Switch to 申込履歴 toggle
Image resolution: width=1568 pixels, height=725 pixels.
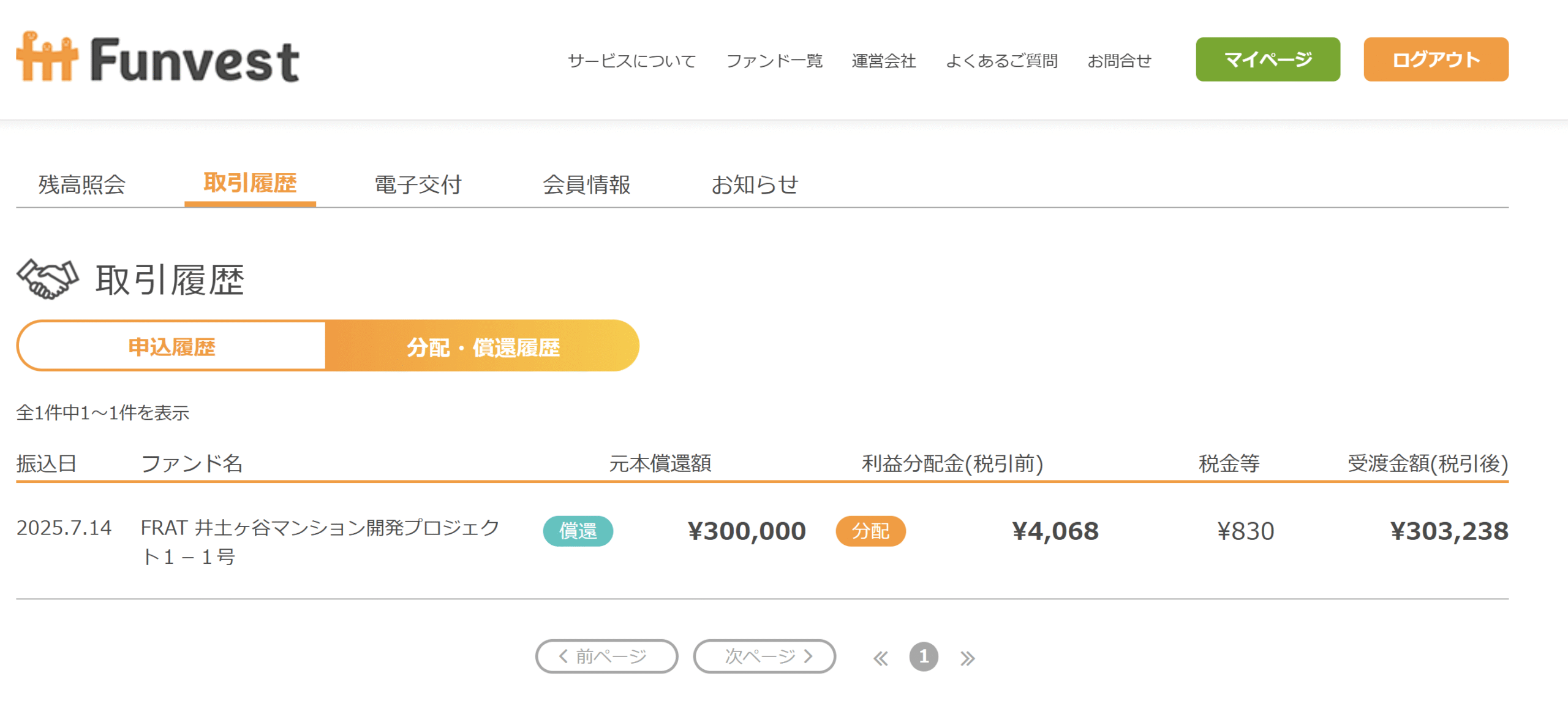[171, 346]
